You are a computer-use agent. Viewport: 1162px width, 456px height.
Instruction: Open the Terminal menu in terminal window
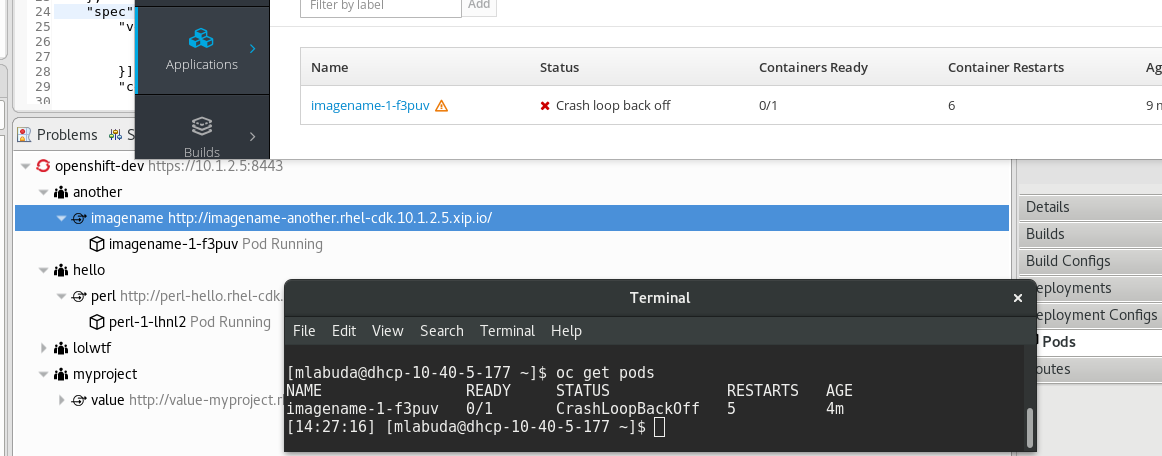tap(507, 331)
